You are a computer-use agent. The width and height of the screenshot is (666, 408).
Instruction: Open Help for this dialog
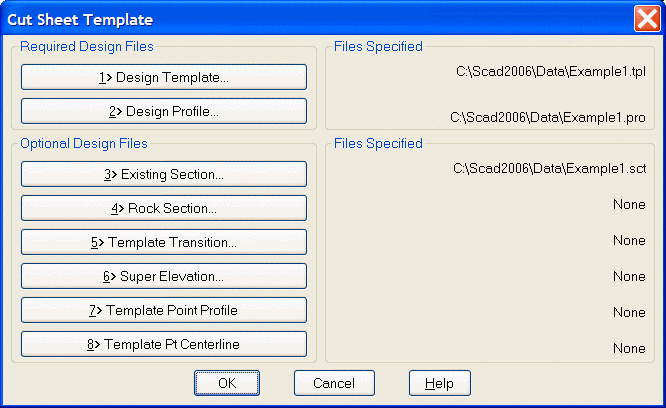(439, 383)
